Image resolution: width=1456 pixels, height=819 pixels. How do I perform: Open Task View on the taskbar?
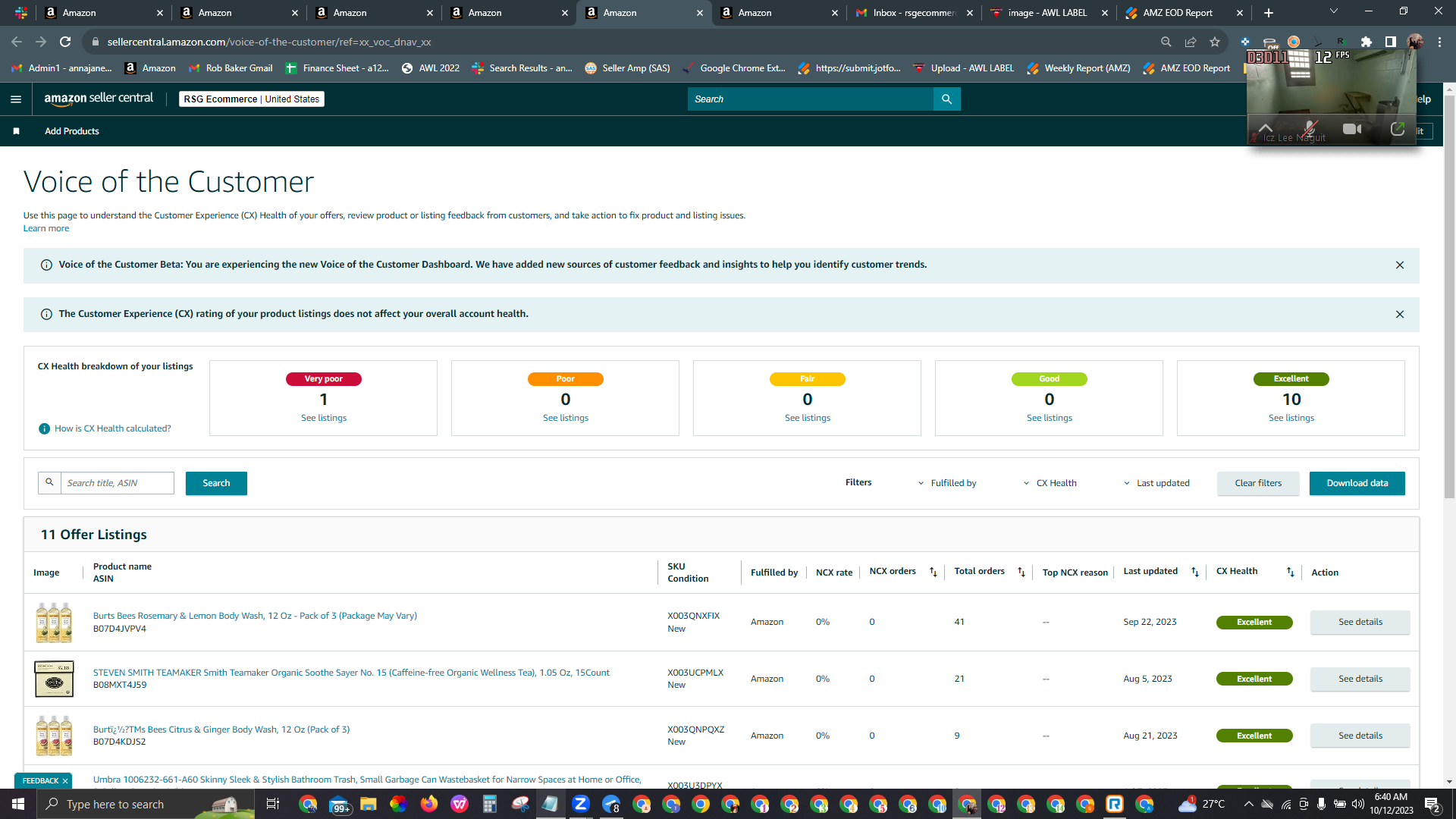tap(273, 805)
